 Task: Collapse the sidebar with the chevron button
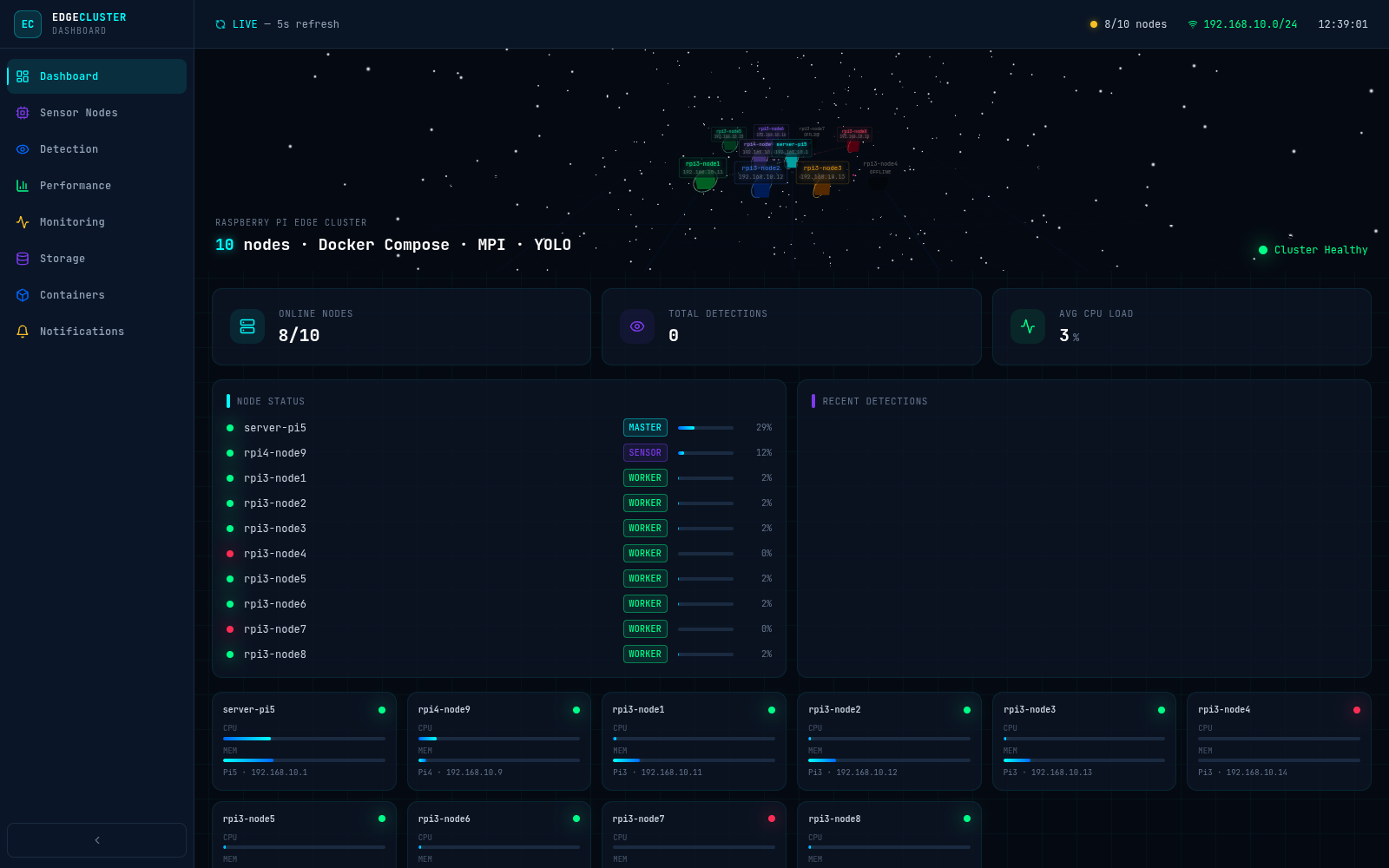96,840
